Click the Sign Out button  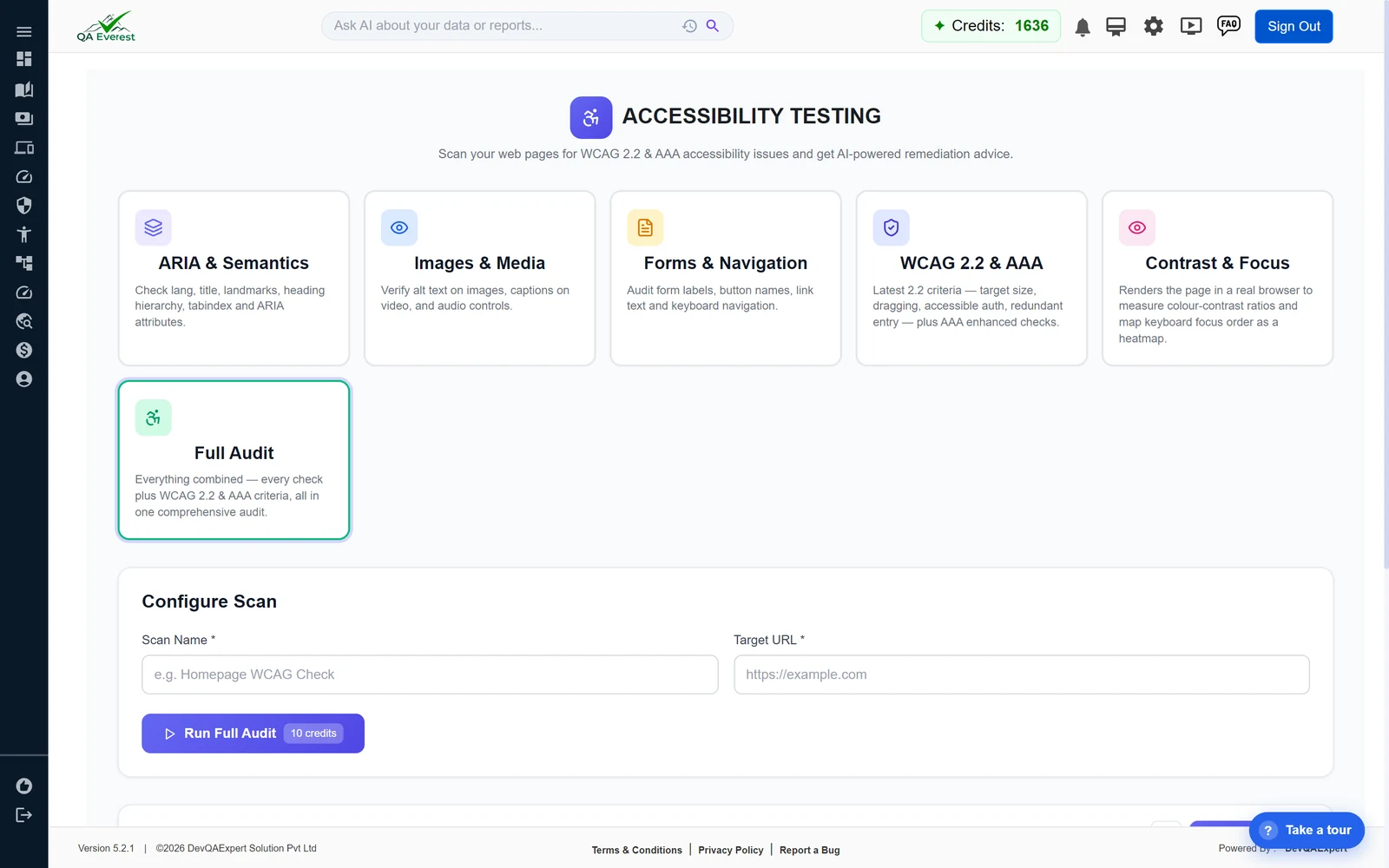pos(1294,26)
